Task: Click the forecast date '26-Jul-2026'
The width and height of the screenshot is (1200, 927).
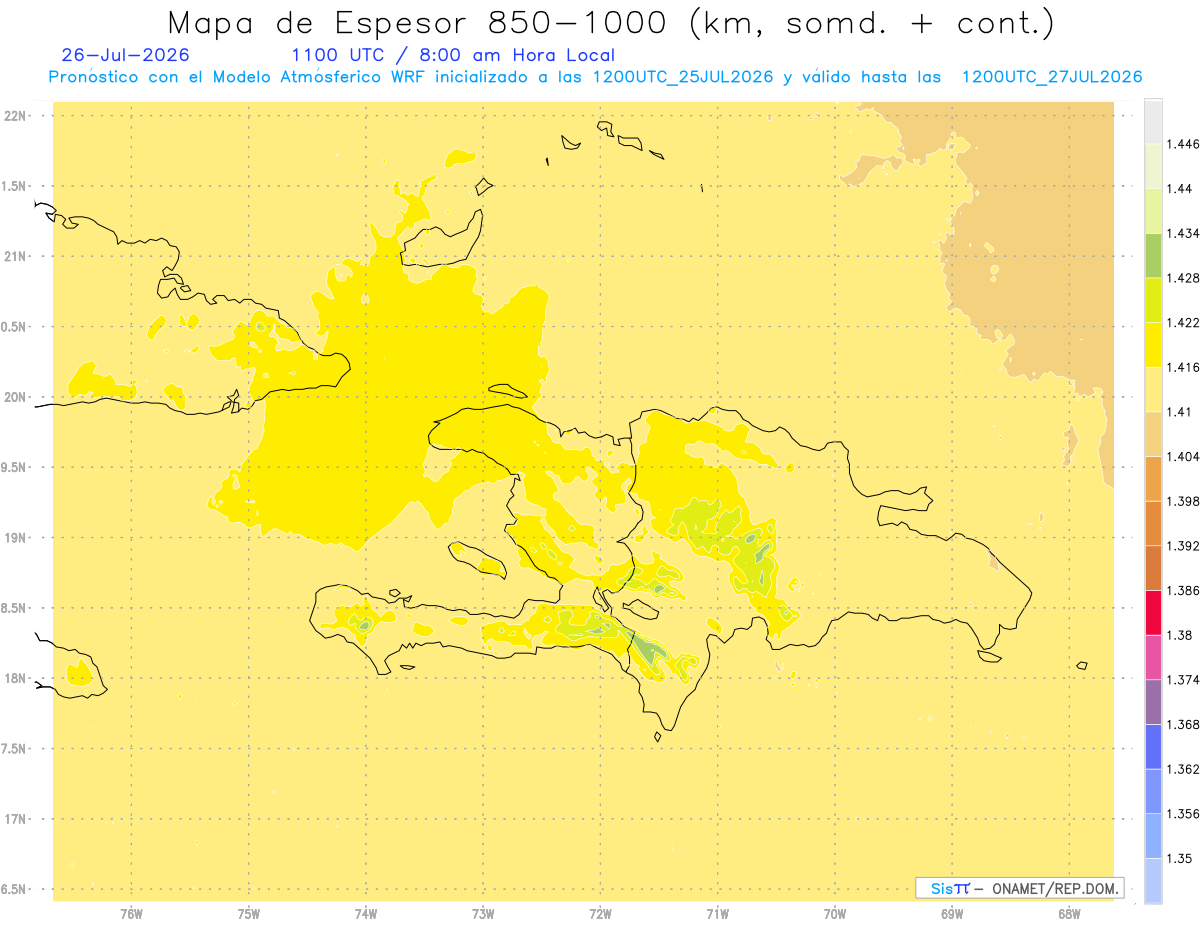Action: (125, 55)
